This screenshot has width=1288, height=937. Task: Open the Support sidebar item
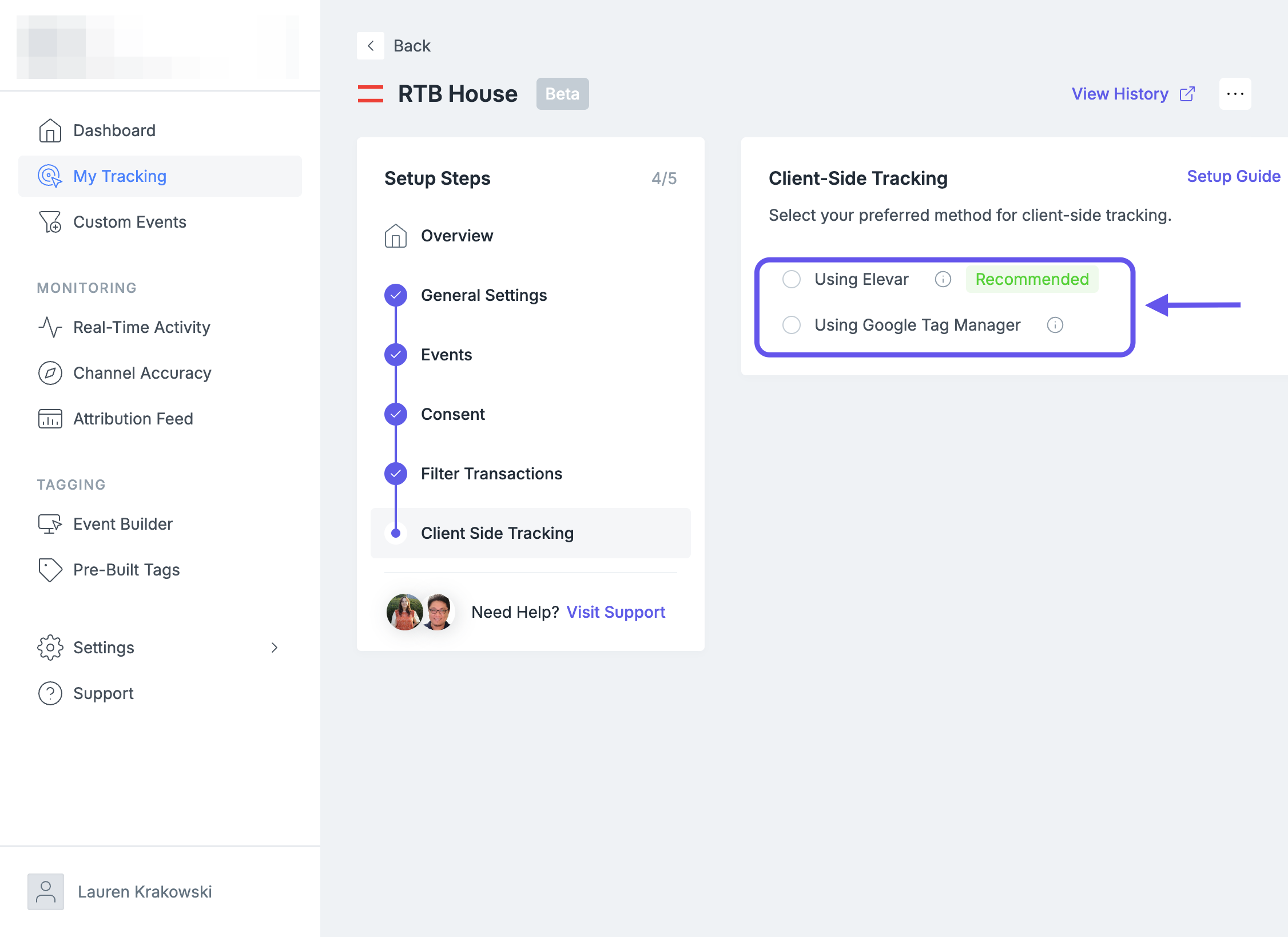[160, 693]
